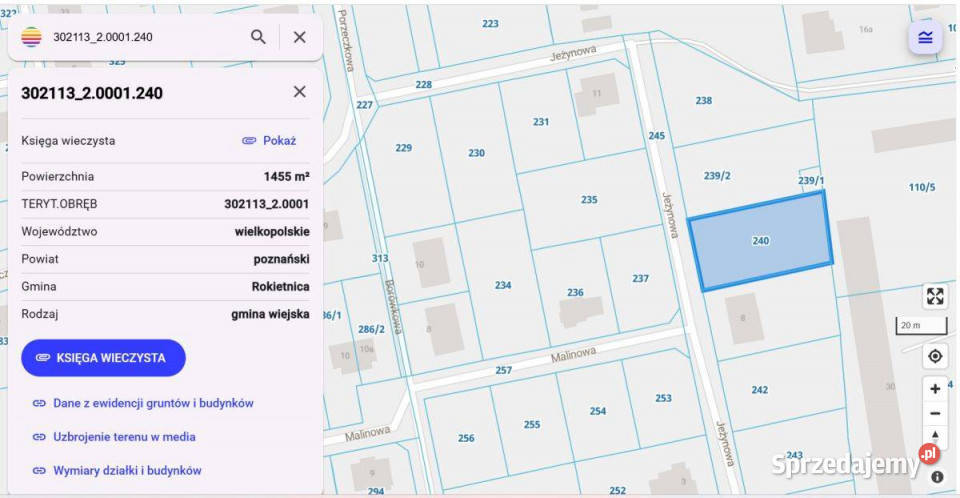Select parcel 242 on the map
Screen dimensions: 960x498
pyautogui.click(x=760, y=390)
